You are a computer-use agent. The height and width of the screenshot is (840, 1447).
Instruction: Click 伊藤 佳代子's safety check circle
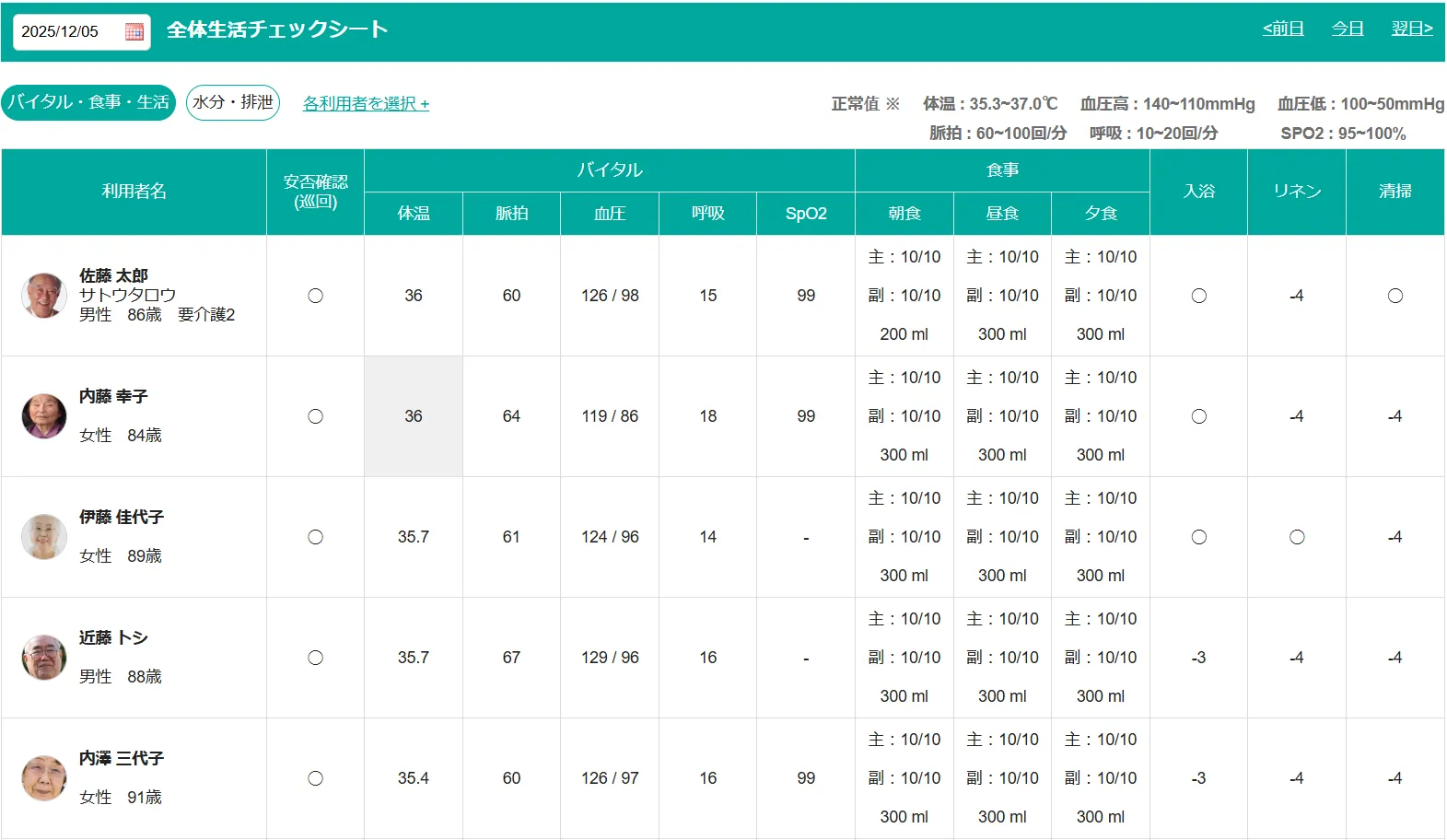click(315, 537)
